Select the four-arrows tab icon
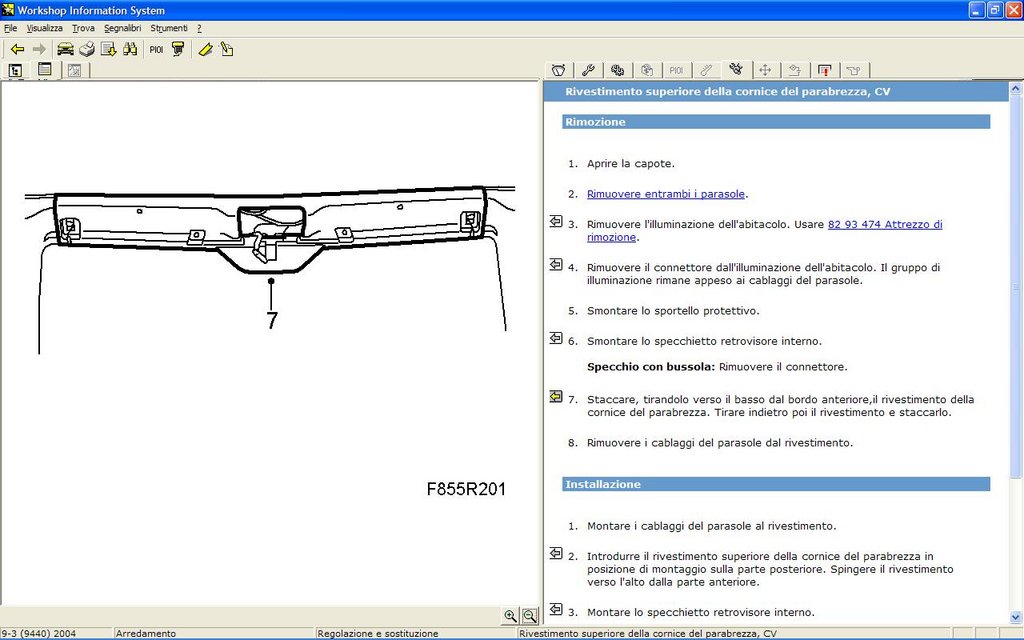This screenshot has height=640, width=1024. pos(765,70)
